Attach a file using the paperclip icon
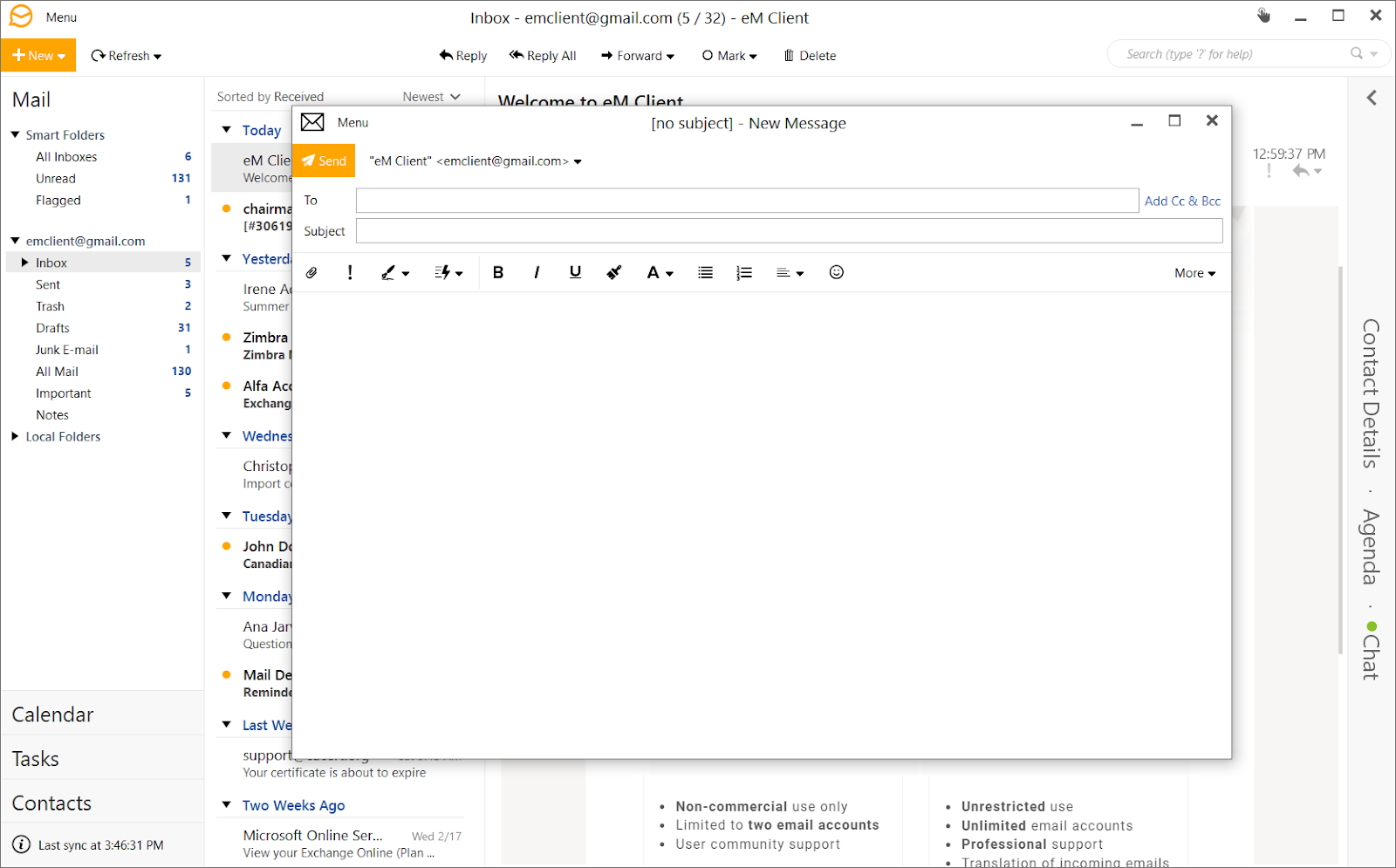The image size is (1396, 868). pos(311,272)
